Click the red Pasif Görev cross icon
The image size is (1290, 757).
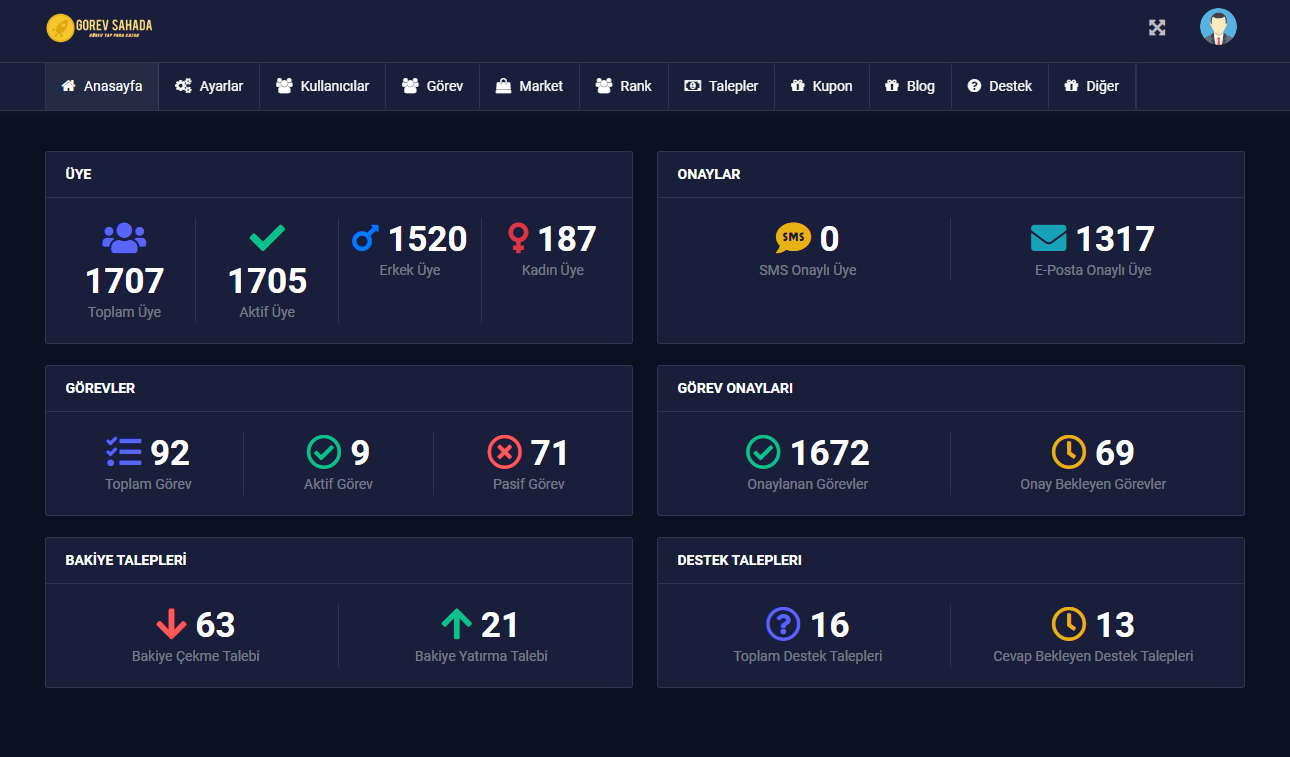(x=505, y=452)
